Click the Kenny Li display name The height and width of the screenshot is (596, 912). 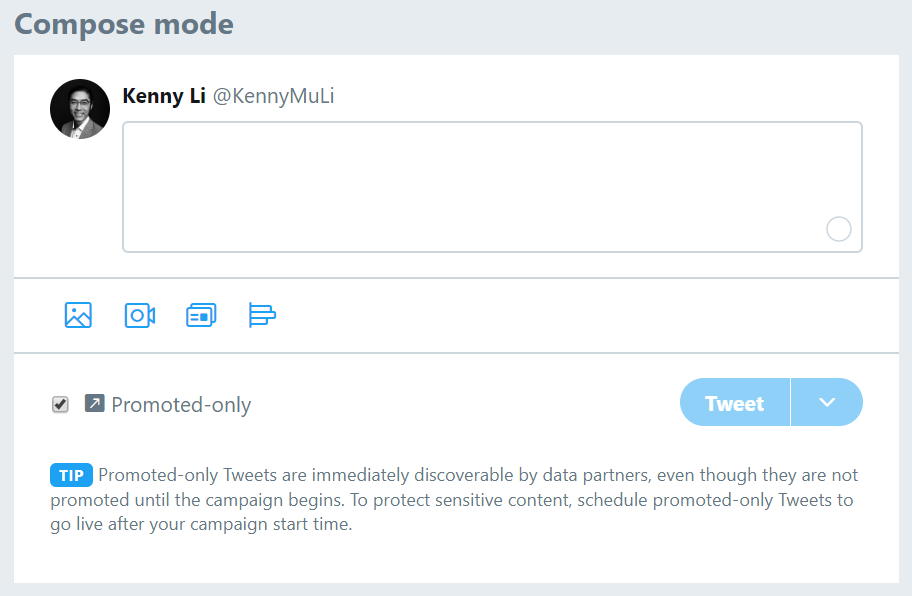click(x=164, y=96)
